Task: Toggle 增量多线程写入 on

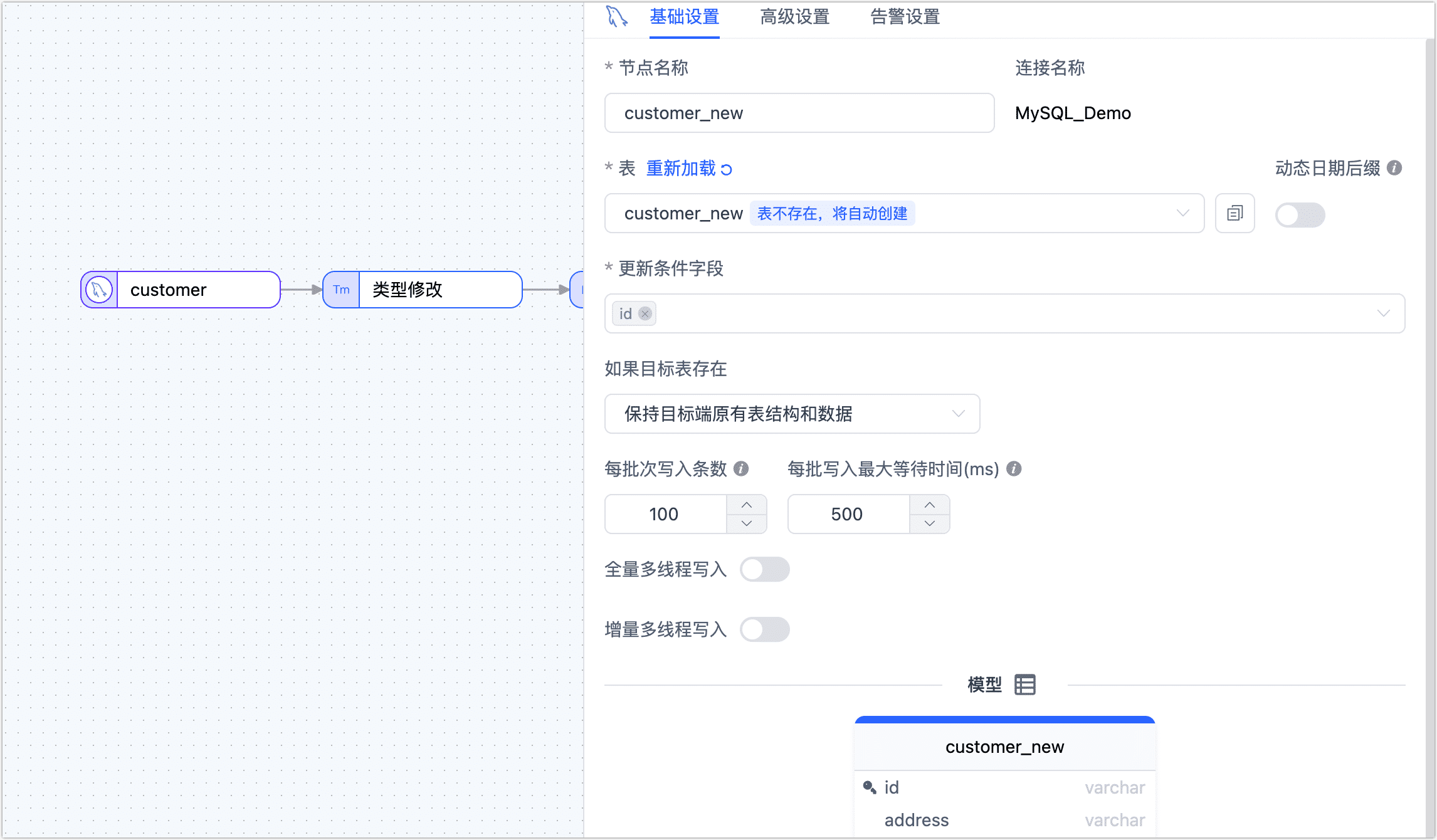Action: 764,629
